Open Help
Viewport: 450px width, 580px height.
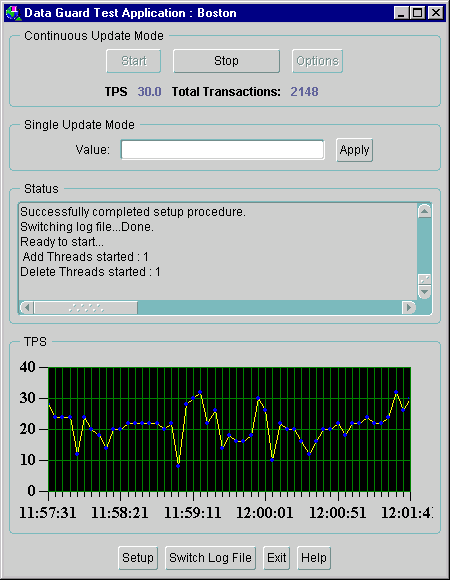click(314, 558)
